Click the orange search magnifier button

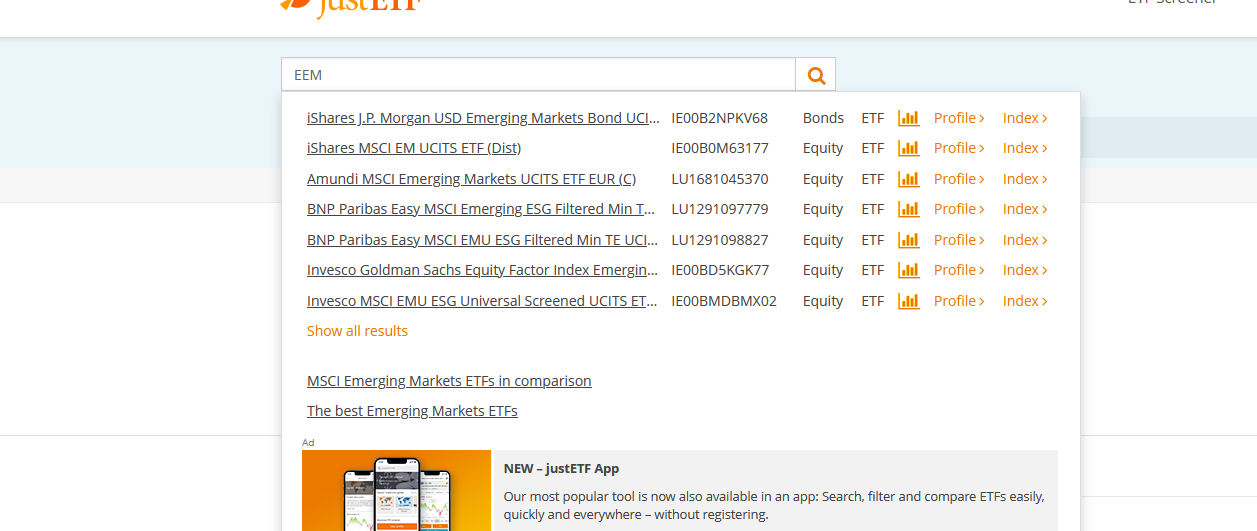[816, 75]
